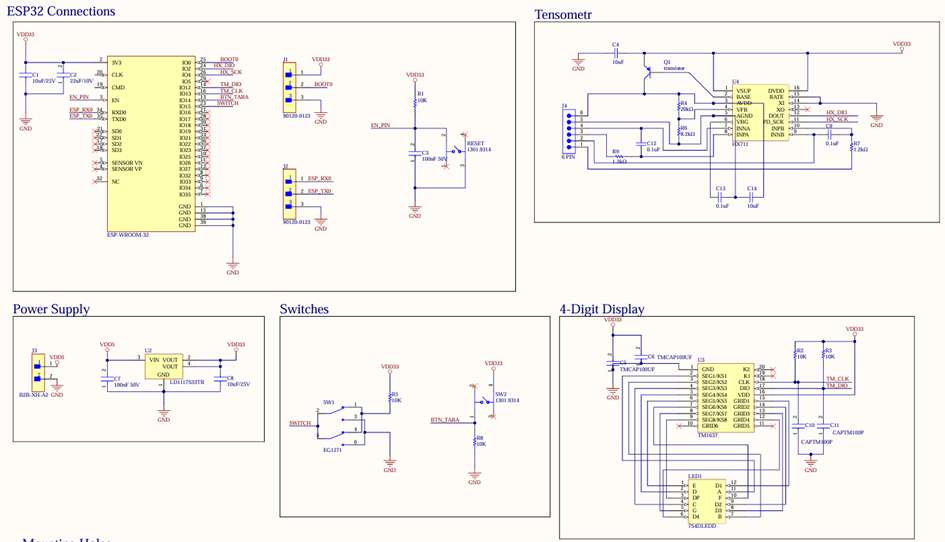The height and width of the screenshot is (542, 945).
Task: Select resistor R4 20kΩ
Action: [x=679, y=106]
